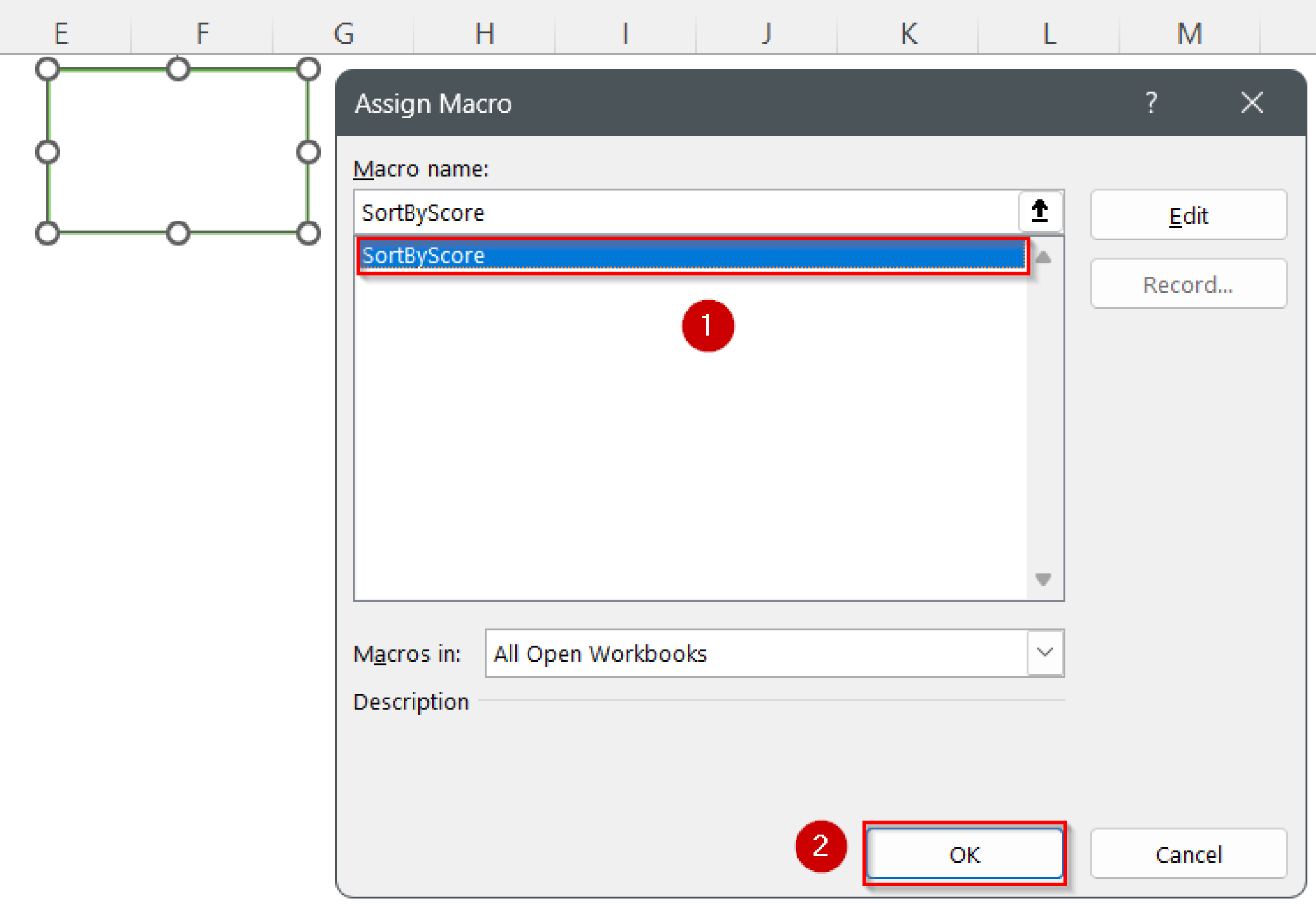Select the top-left shape resize handle
The height and width of the screenshot is (909, 1316).
pyautogui.click(x=48, y=69)
